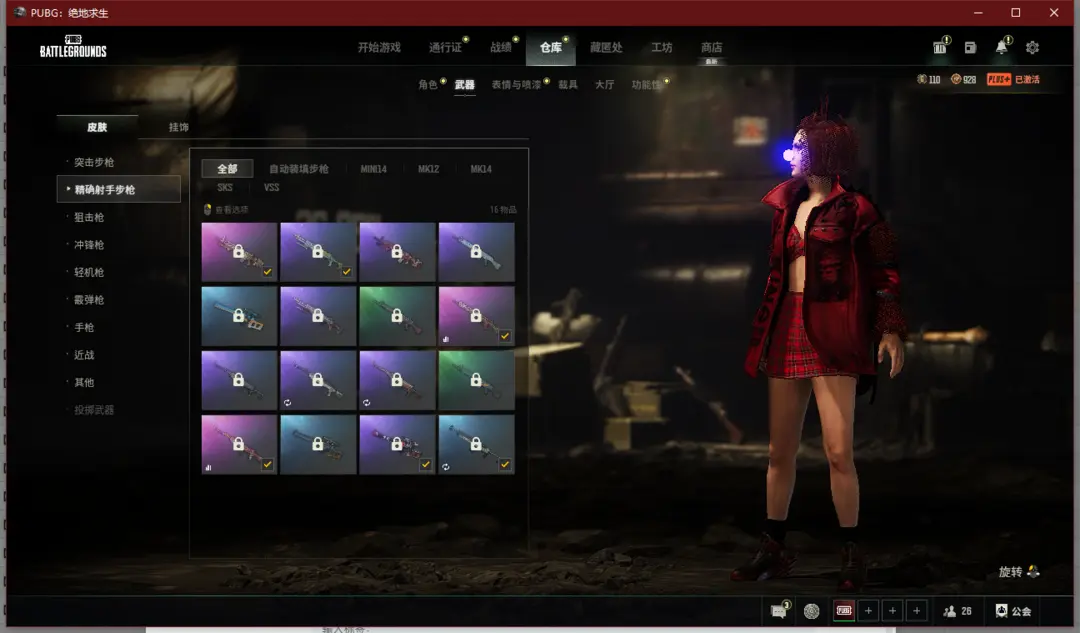The height and width of the screenshot is (633, 1080).
Task: Click the swap icon on fourth-row last skin
Action: (446, 466)
